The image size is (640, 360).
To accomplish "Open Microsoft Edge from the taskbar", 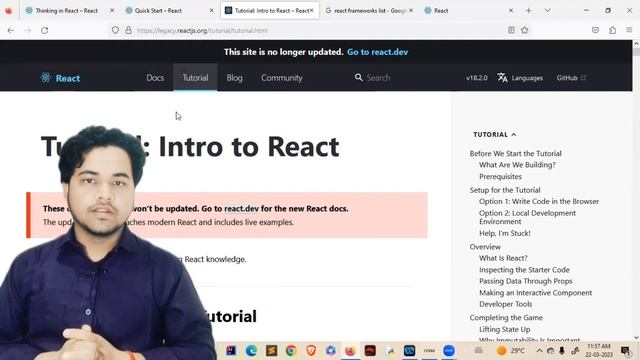I will pyautogui.click(x=251, y=351).
